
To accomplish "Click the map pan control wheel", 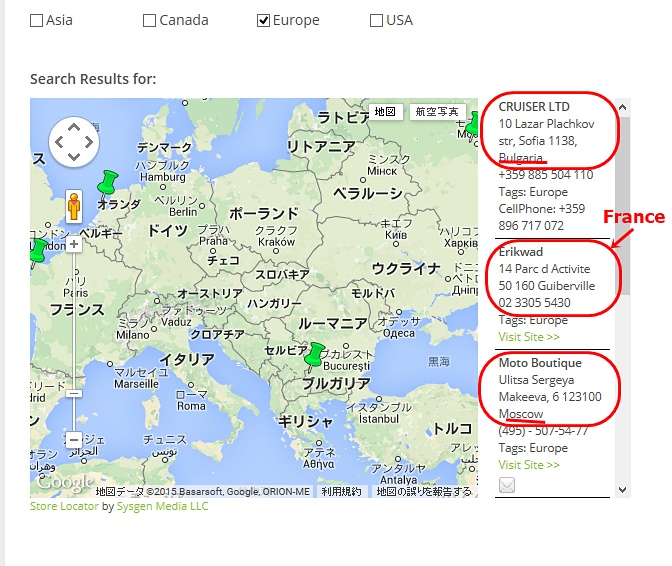I will click(x=74, y=143).
